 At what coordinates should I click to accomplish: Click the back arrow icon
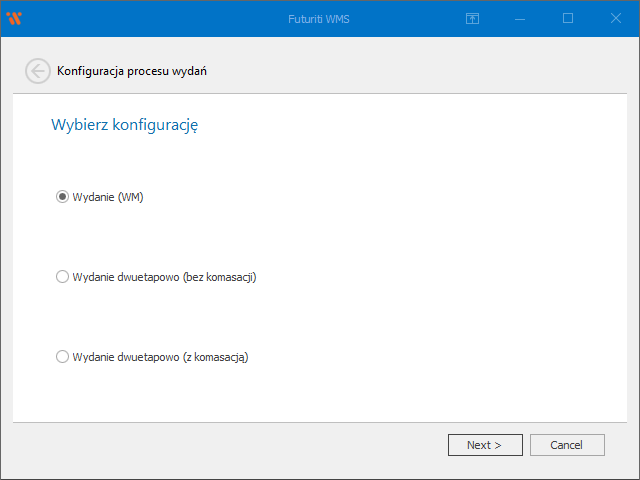[x=37, y=71]
